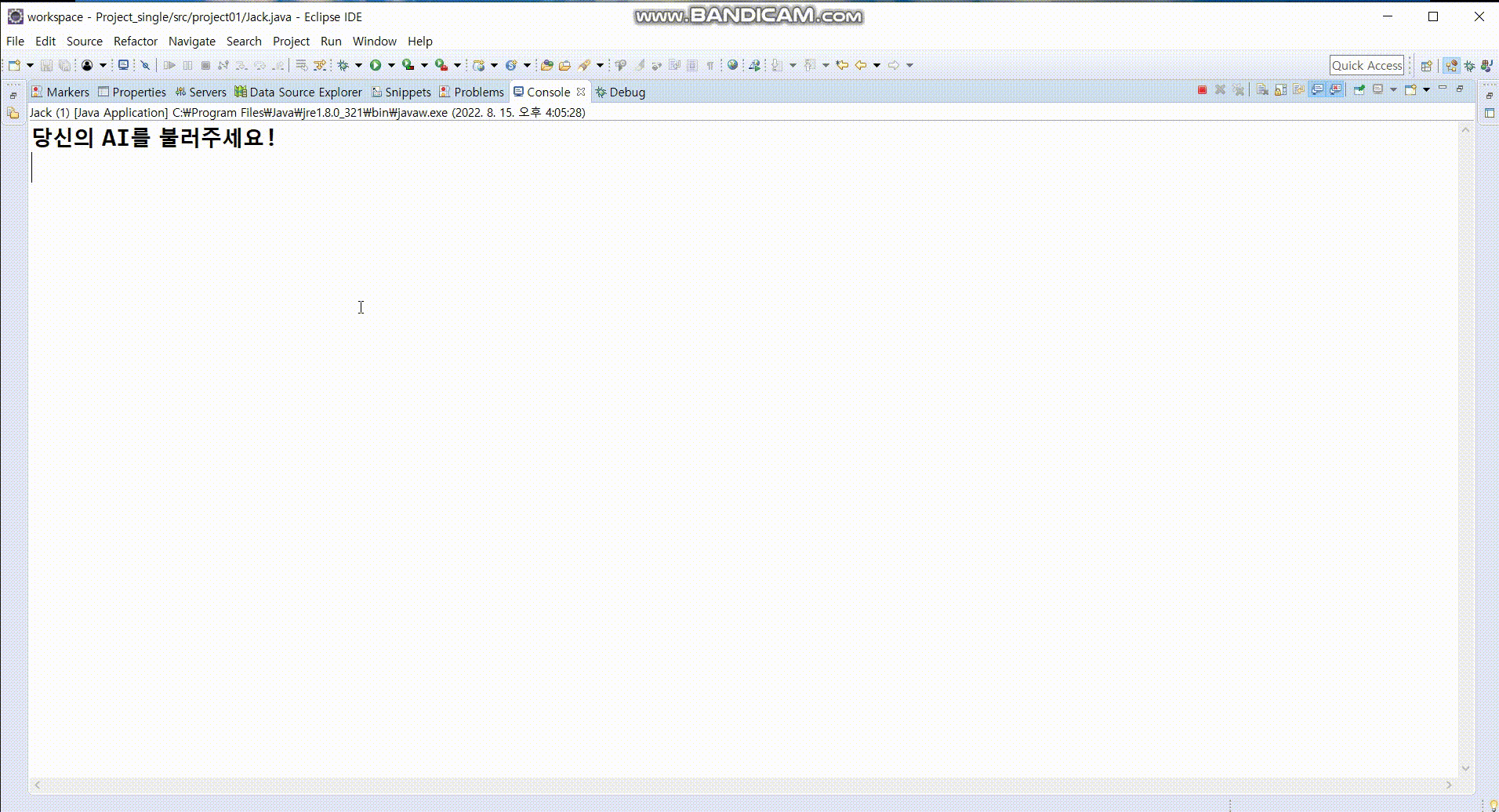
Task: Click the Debug bug icon in toolbar
Action: tap(343, 65)
